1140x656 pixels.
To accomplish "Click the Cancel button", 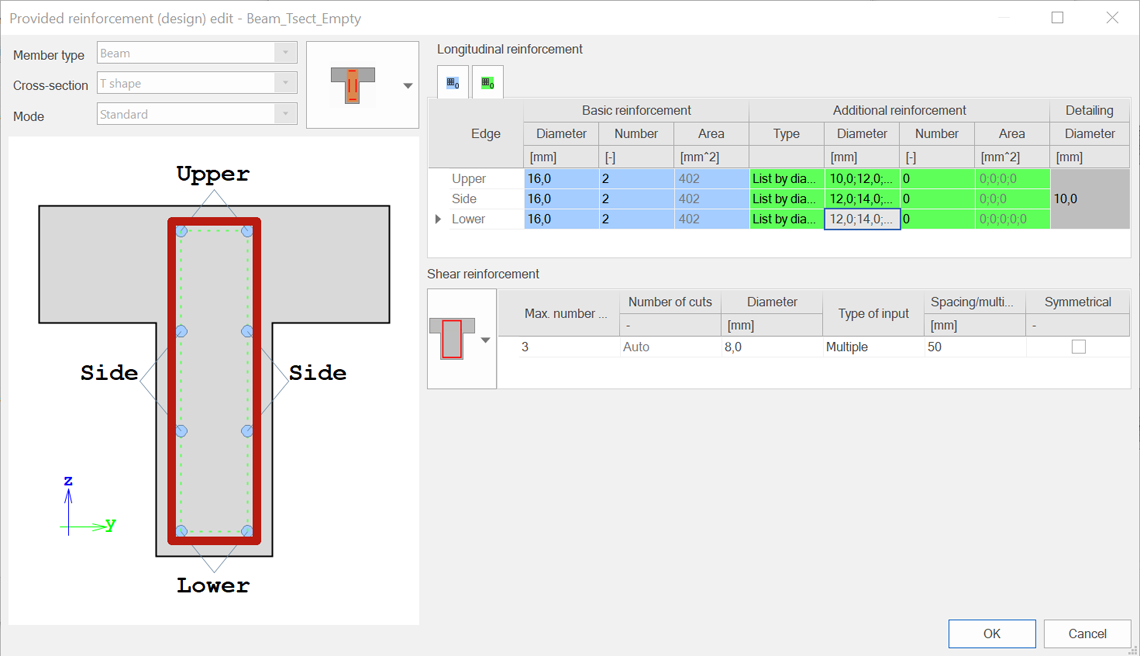I will (1088, 633).
